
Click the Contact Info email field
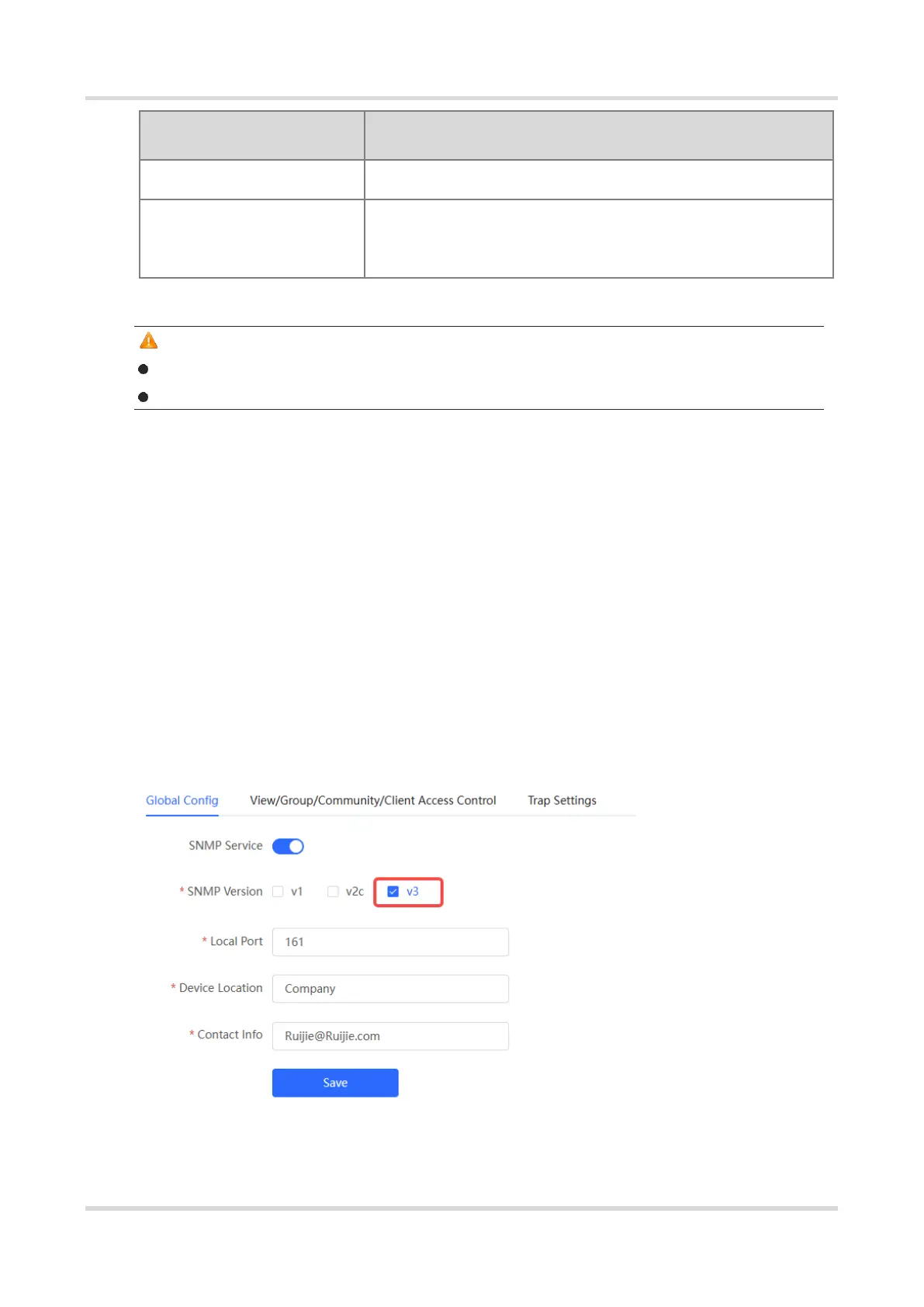point(390,1036)
